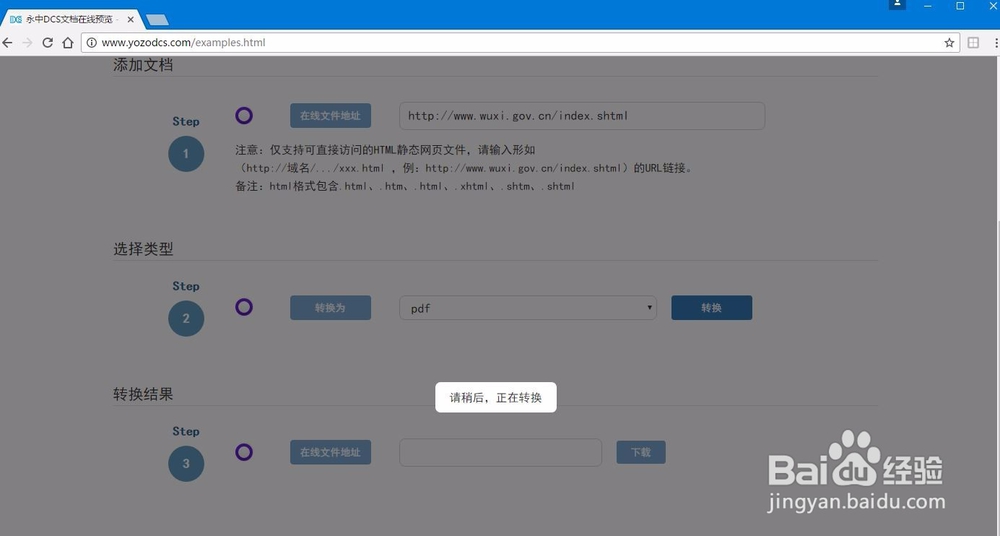Select the Step 1 radio circle

pos(244,115)
